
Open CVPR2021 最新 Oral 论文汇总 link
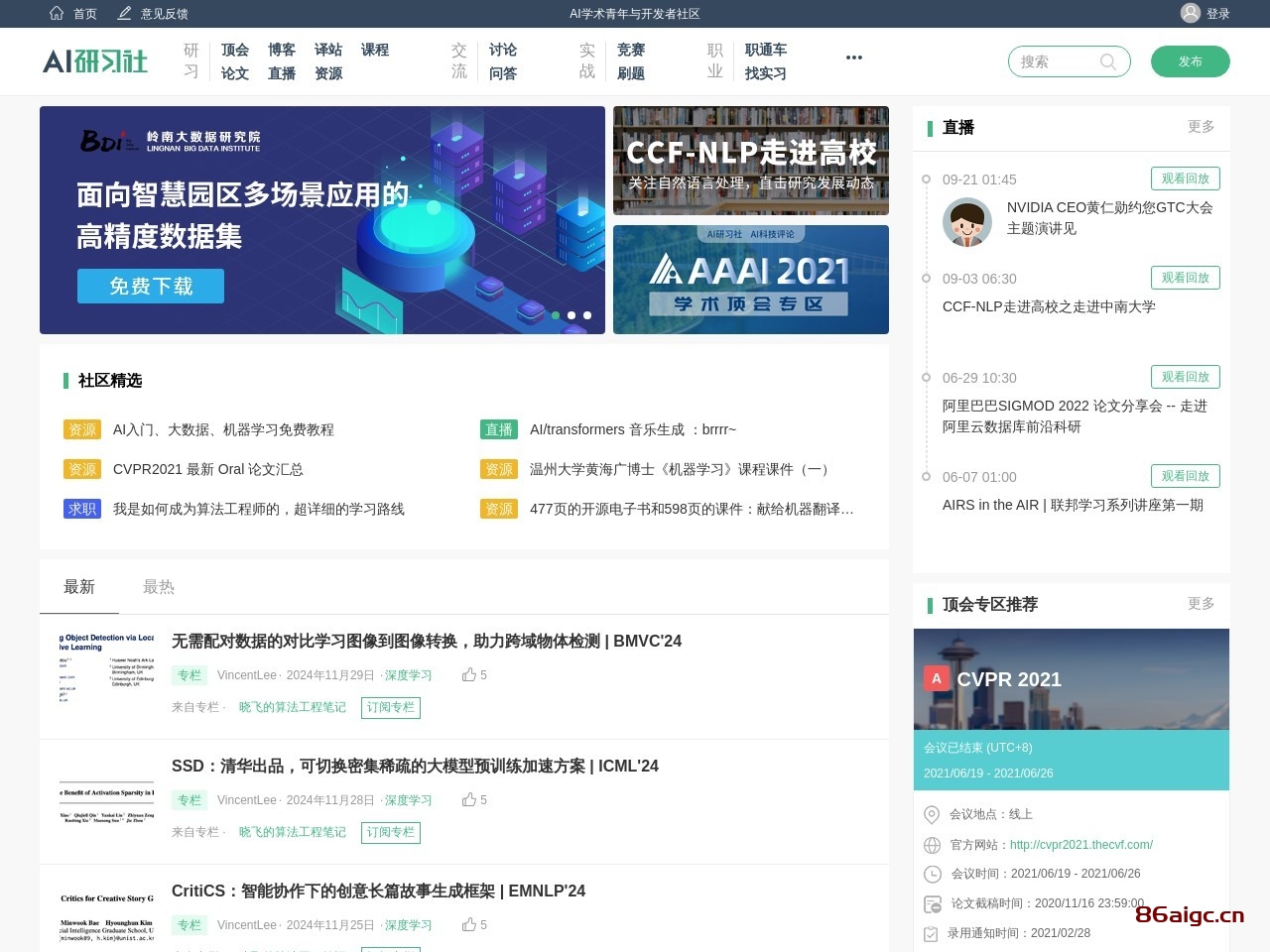point(208,469)
